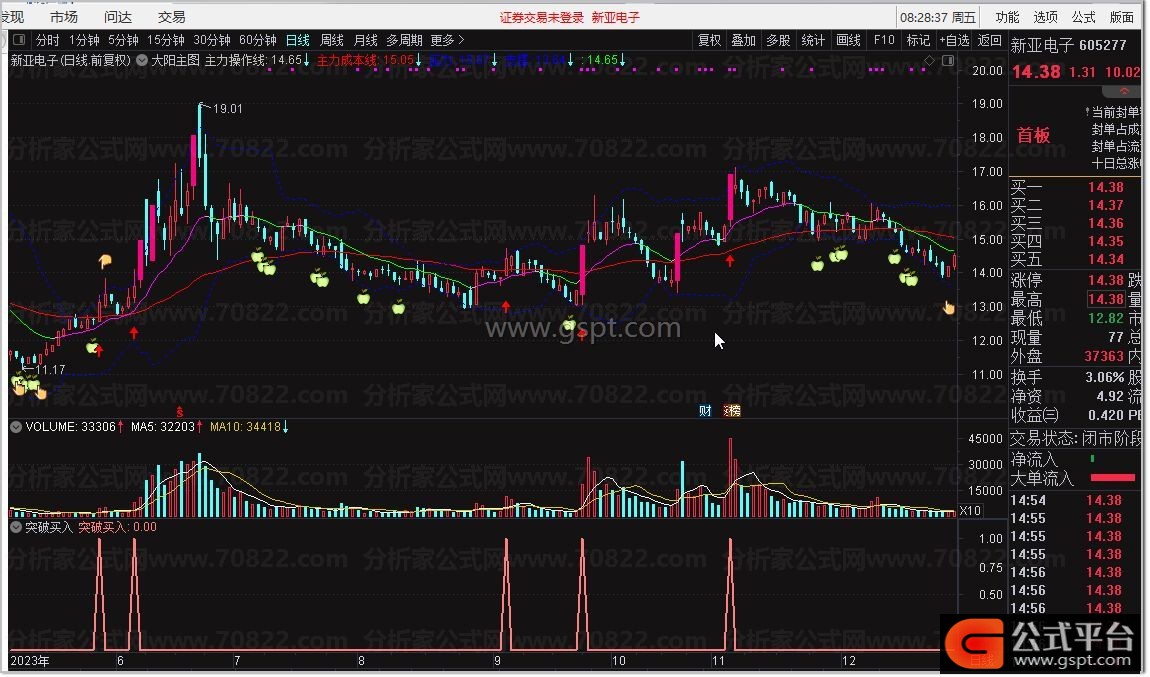Click the 08:28:37 周五 clock display
The image size is (1150, 677).
click(938, 17)
